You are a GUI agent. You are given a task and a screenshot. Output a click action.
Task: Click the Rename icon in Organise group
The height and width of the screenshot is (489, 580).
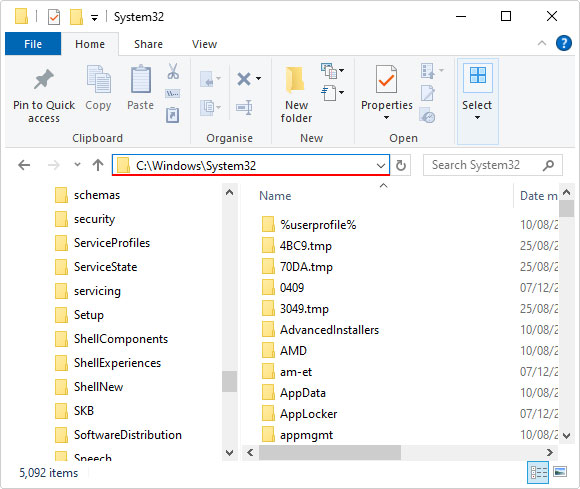click(244, 108)
